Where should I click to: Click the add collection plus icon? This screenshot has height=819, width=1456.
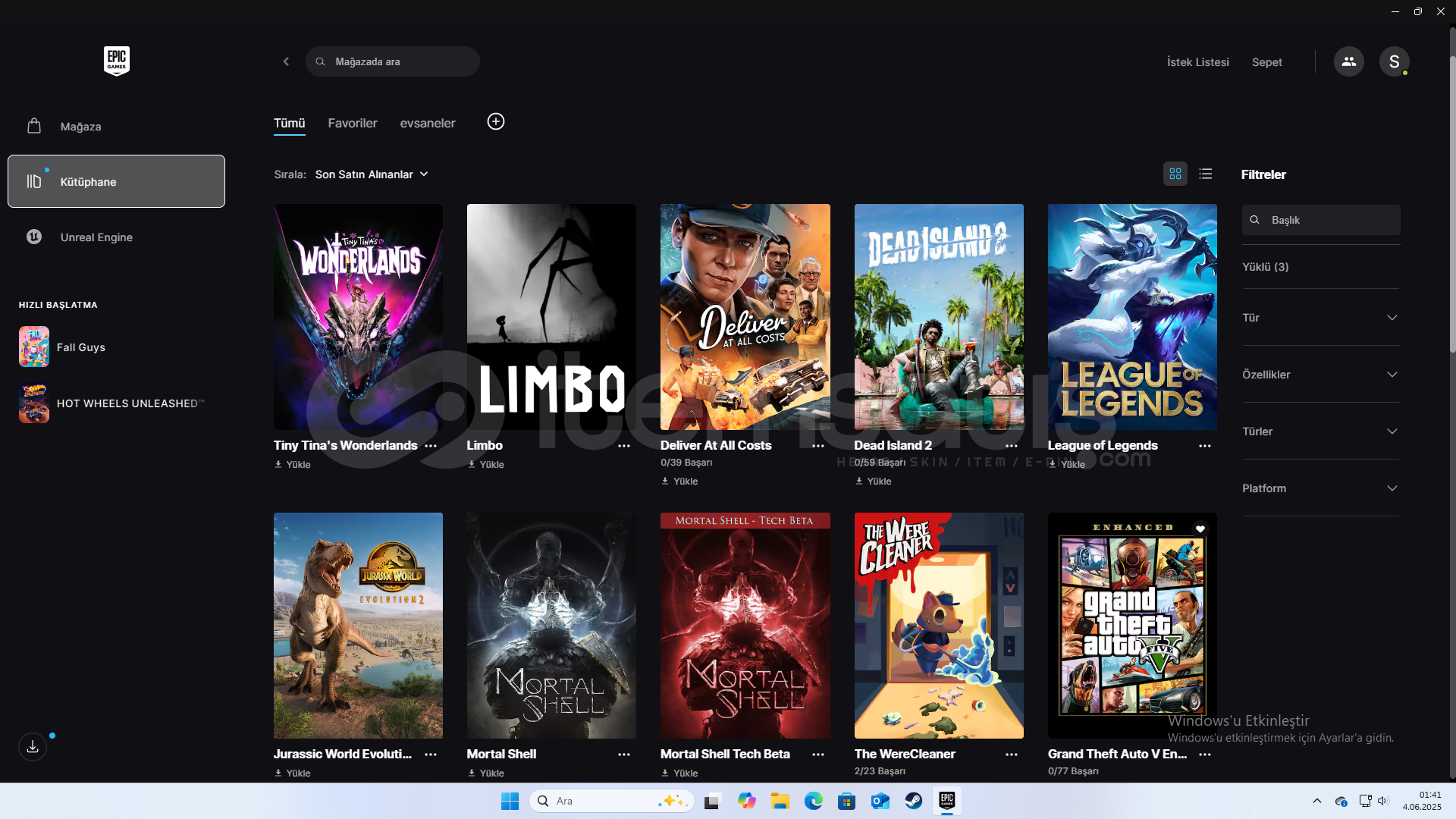[496, 121]
